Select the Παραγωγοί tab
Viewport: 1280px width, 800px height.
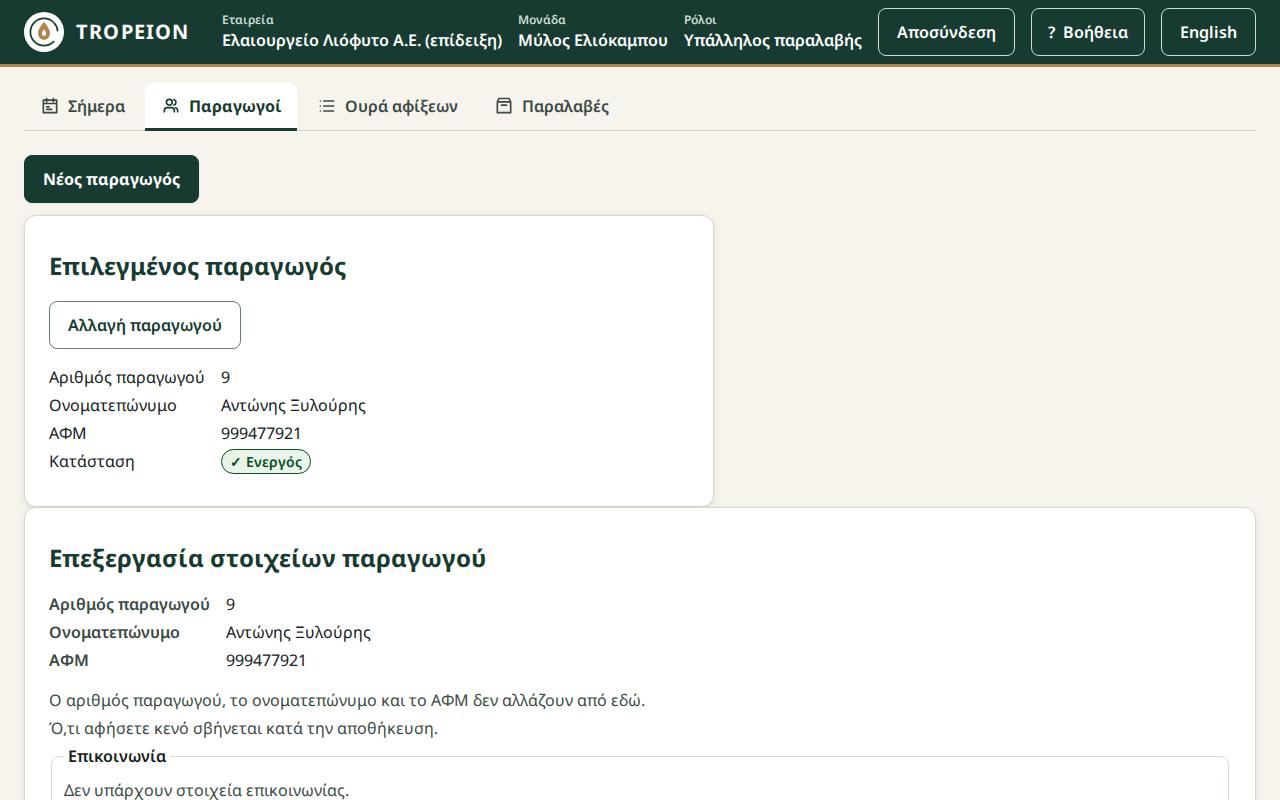pyautogui.click(x=221, y=106)
